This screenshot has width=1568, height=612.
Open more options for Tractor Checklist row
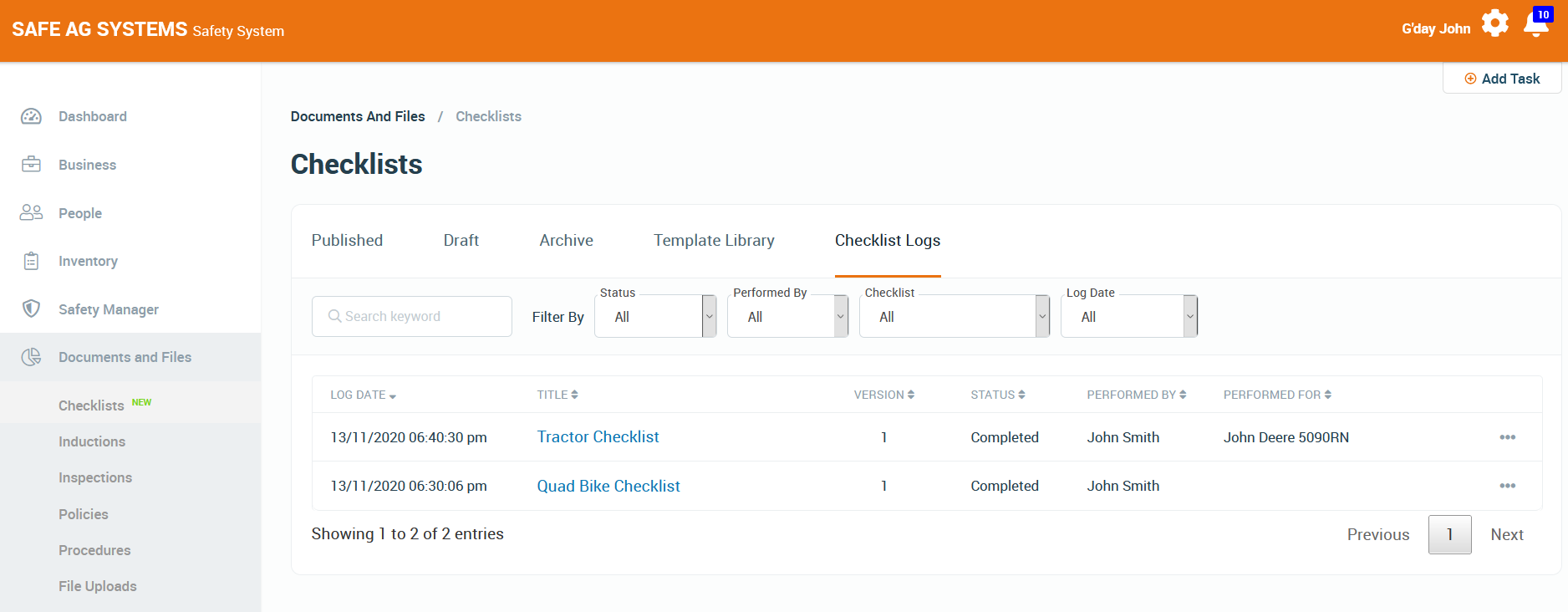coord(1507,437)
